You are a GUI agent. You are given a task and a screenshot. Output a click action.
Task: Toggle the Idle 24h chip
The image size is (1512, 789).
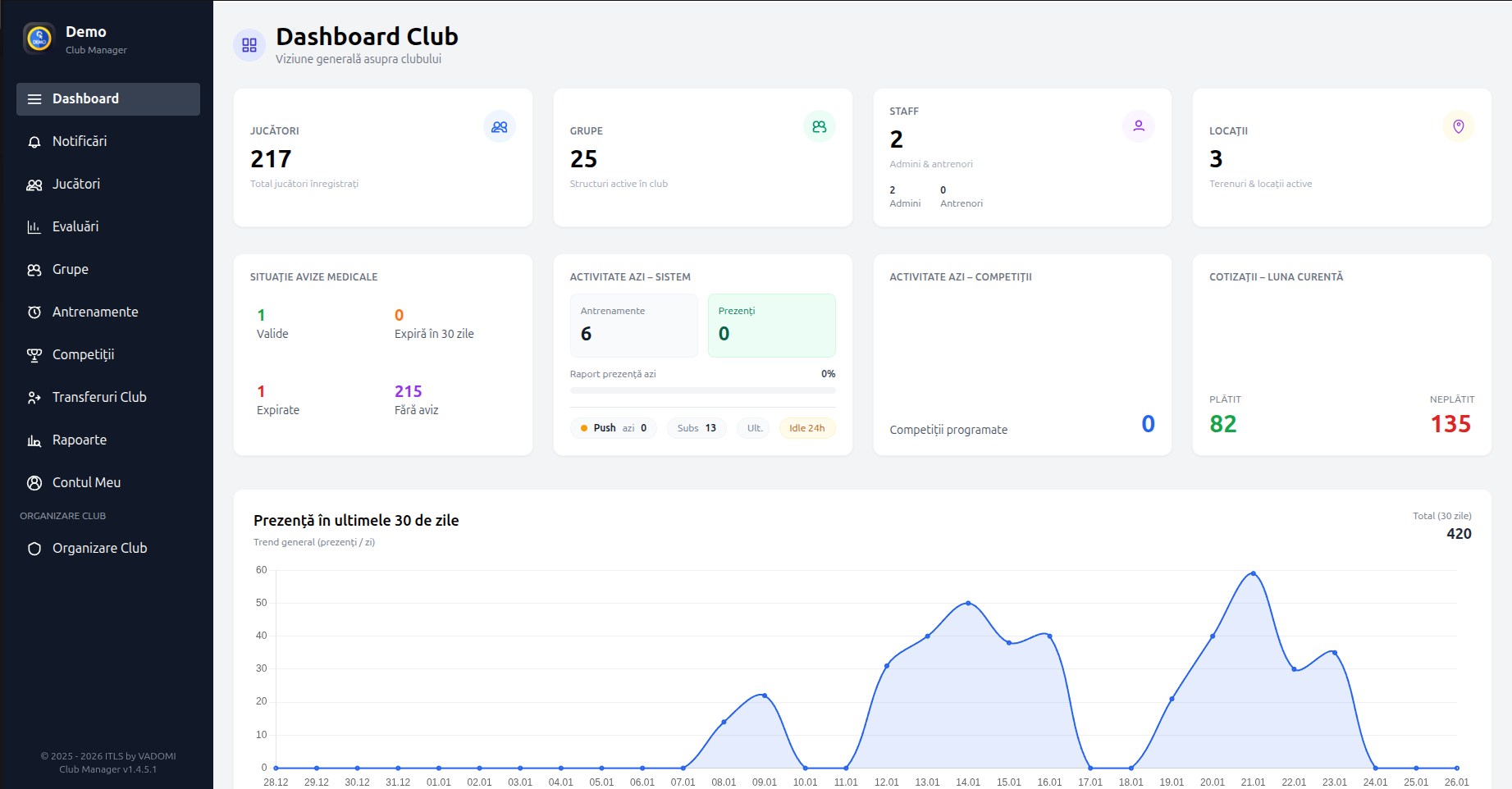pos(806,427)
